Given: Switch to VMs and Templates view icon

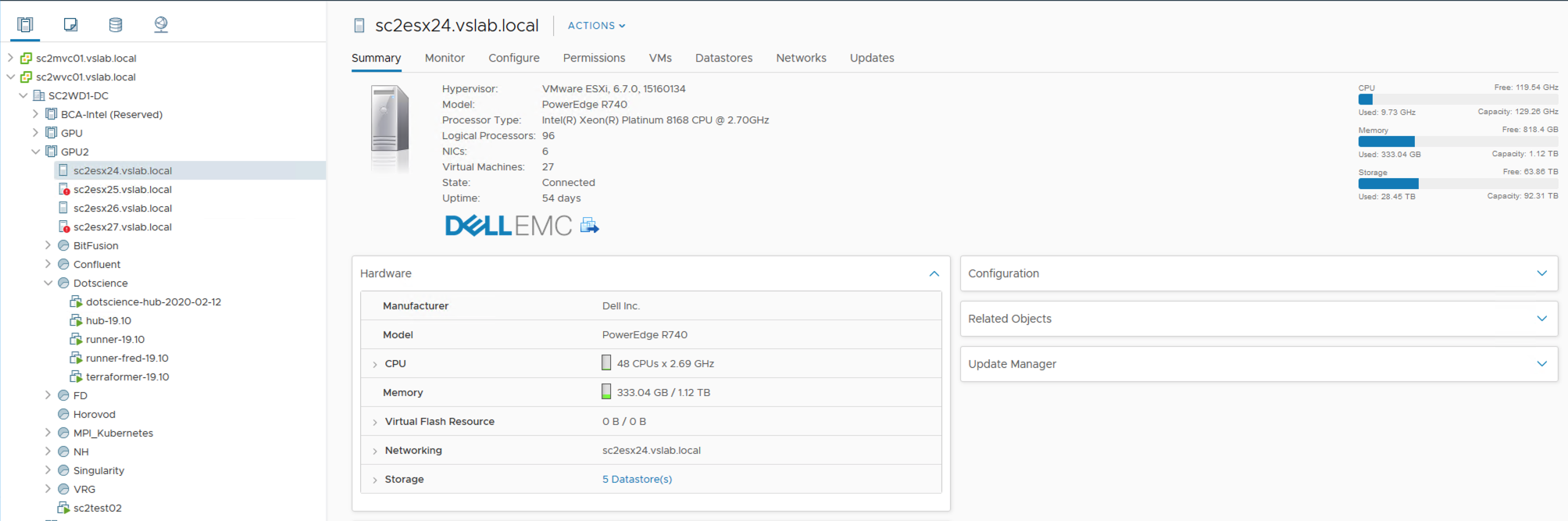Looking at the screenshot, I should 70,25.
